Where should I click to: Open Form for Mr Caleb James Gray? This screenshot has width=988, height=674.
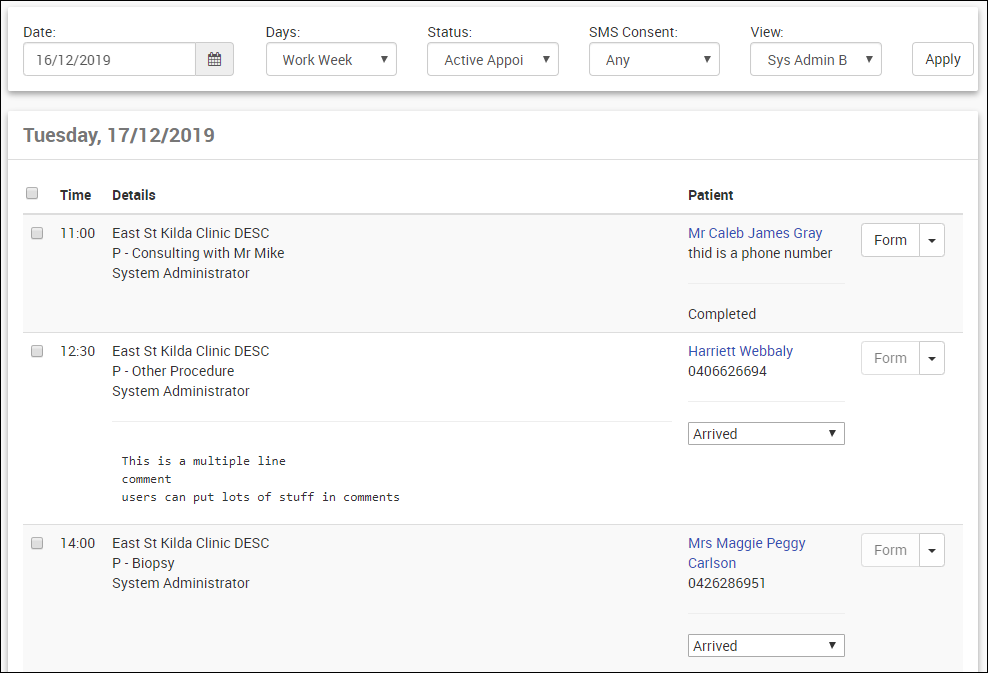click(890, 240)
